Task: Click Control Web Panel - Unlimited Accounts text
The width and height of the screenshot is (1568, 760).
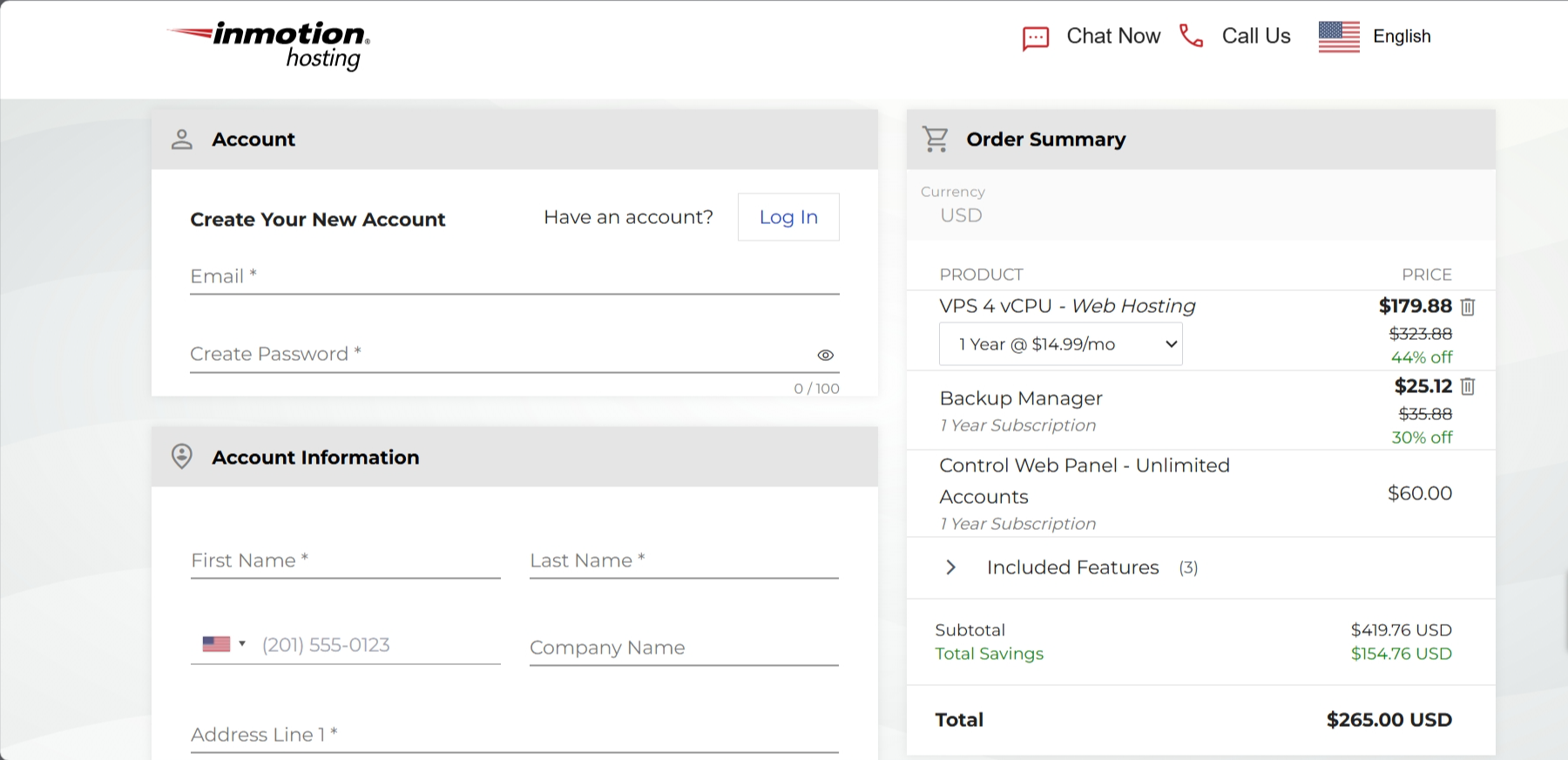Action: (x=1085, y=481)
